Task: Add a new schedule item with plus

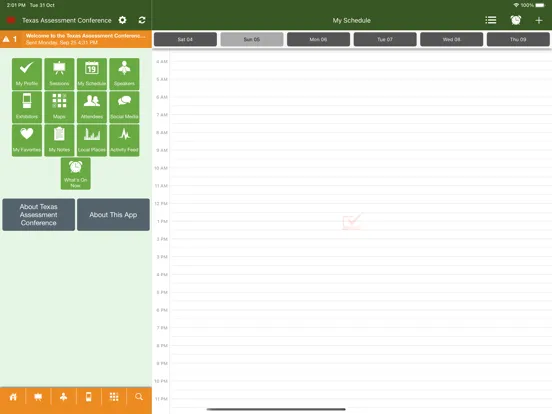Action: pyautogui.click(x=539, y=20)
